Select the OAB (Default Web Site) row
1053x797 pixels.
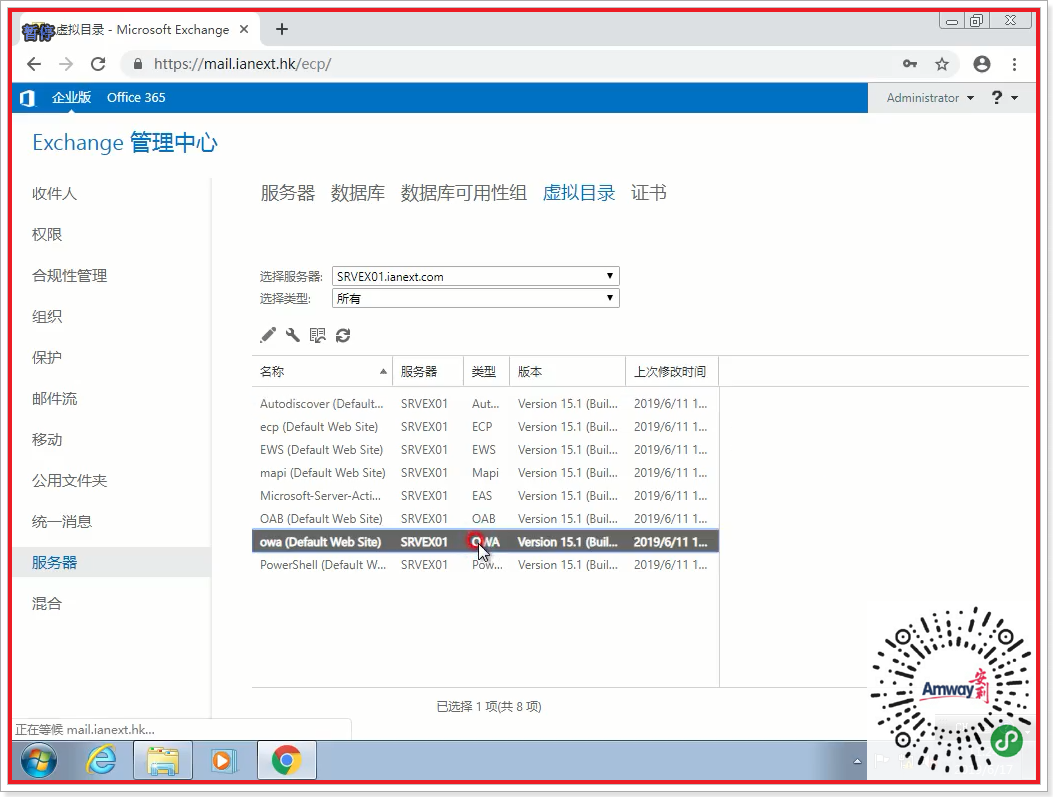[x=485, y=519]
